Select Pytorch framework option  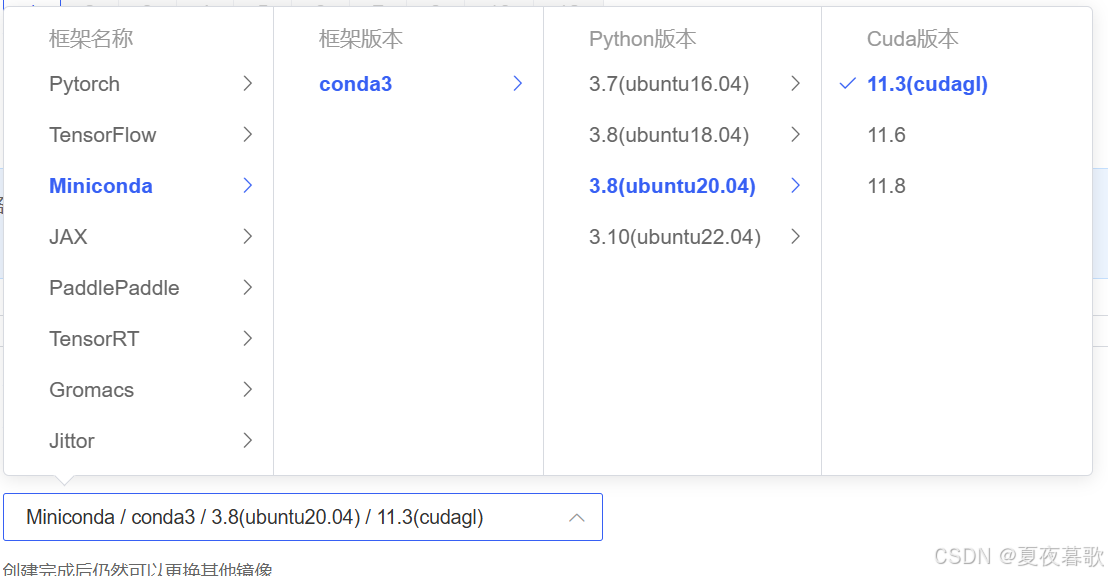pos(84,84)
